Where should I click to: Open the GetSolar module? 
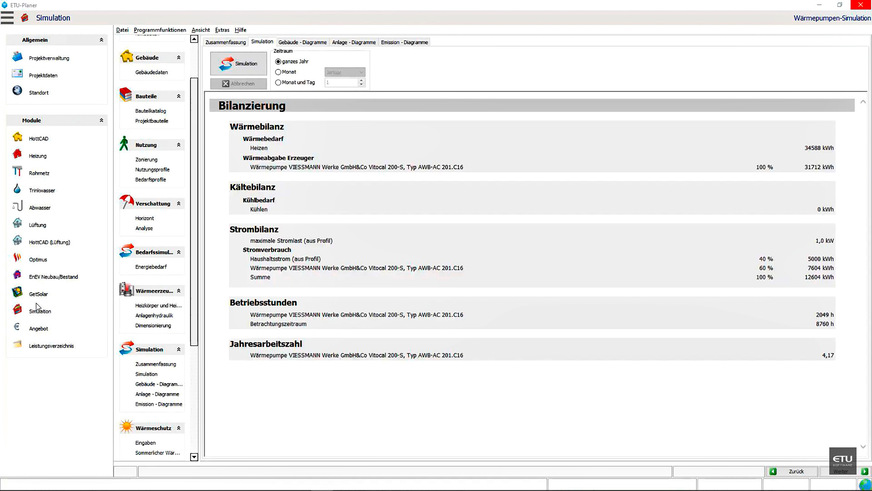38,294
